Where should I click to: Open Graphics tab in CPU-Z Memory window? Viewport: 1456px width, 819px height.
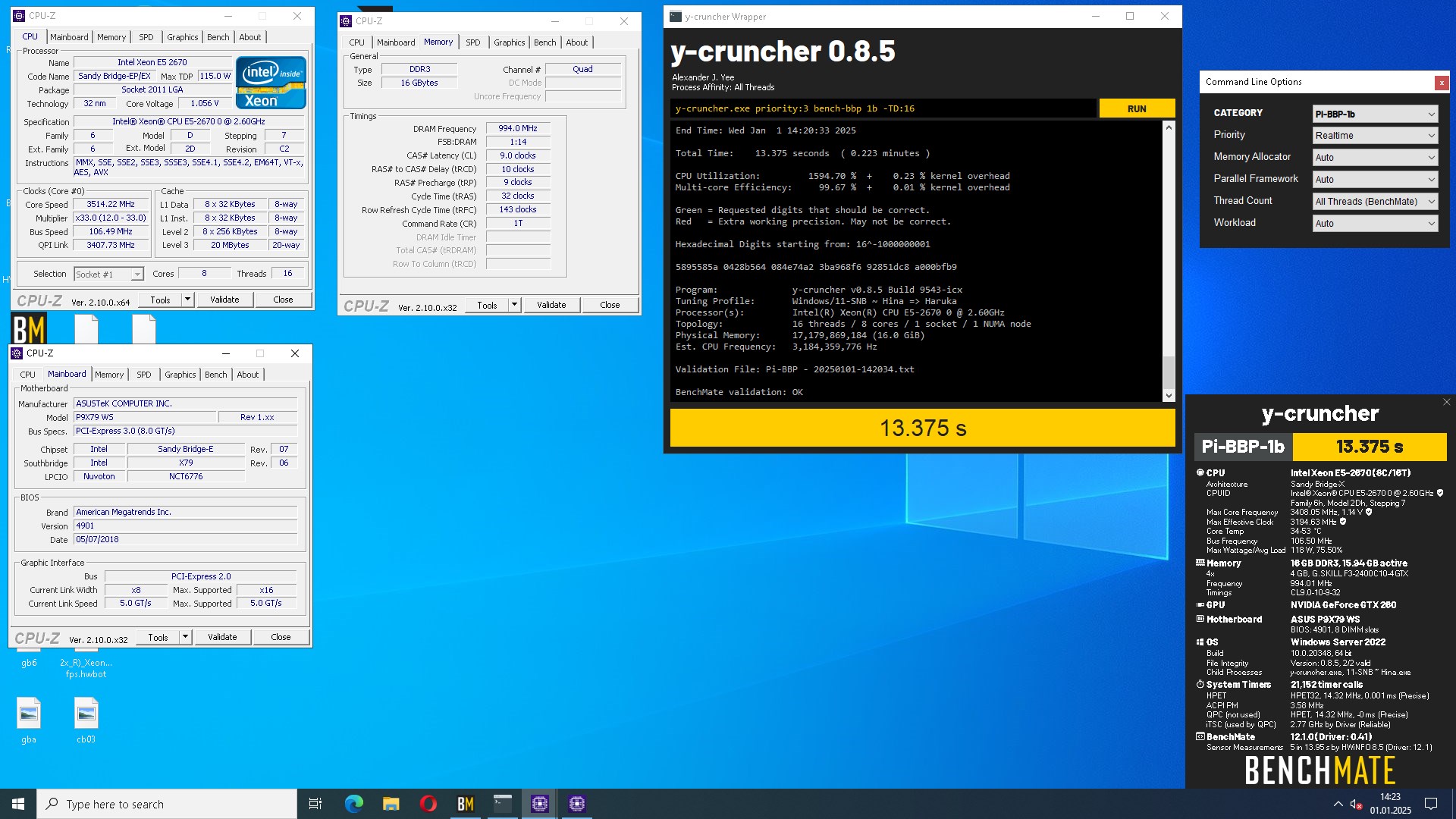click(509, 42)
